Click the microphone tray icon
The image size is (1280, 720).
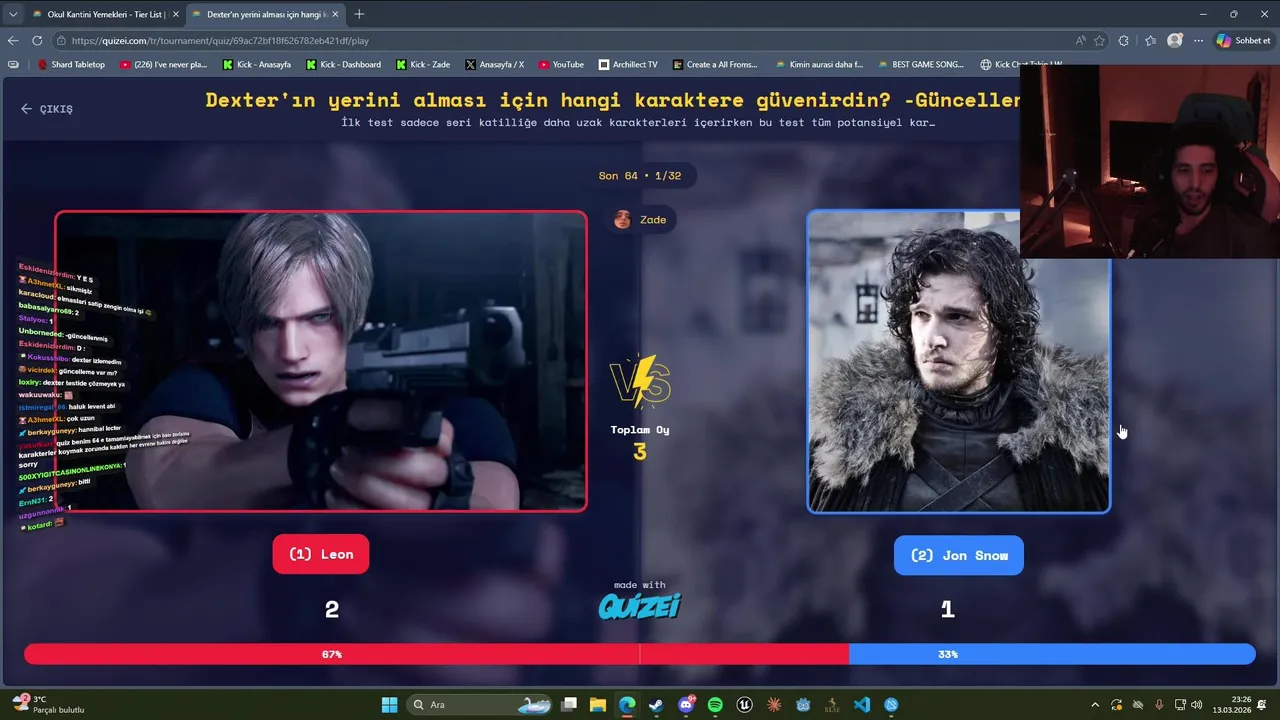[1159, 705]
